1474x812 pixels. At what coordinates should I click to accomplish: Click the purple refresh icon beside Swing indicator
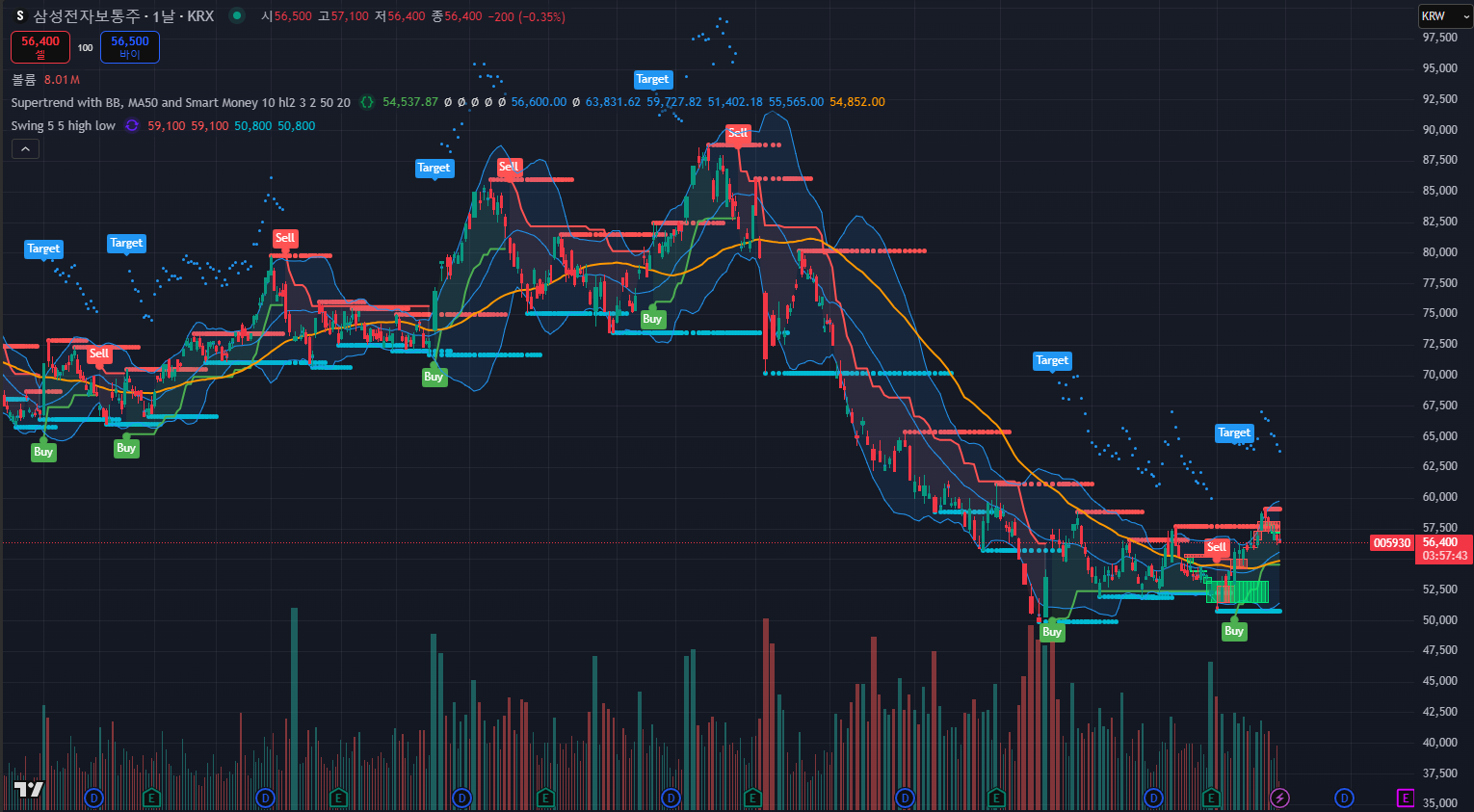click(x=132, y=126)
